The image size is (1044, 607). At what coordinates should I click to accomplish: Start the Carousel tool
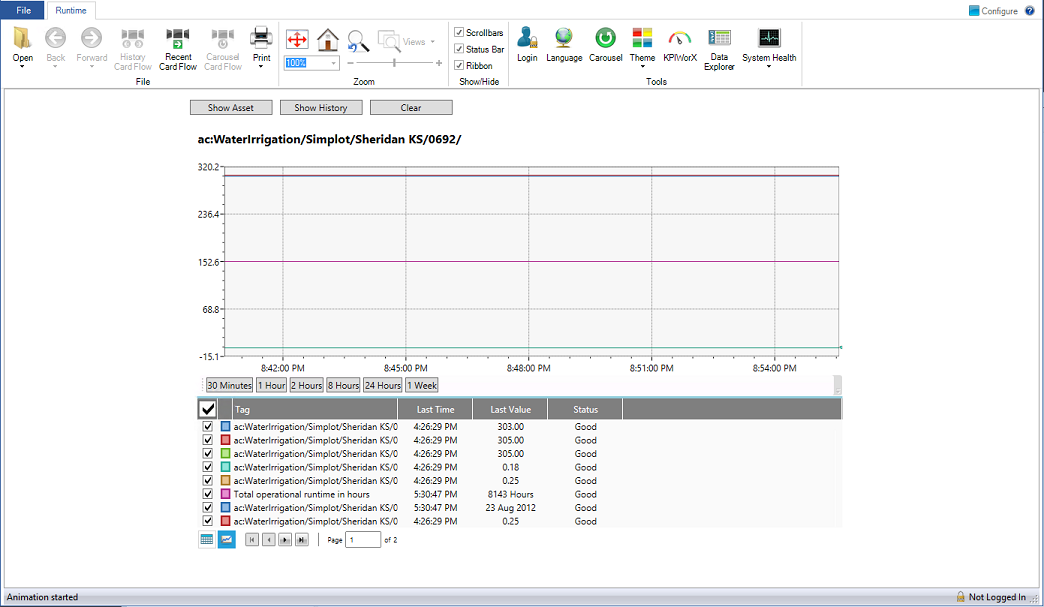point(605,46)
